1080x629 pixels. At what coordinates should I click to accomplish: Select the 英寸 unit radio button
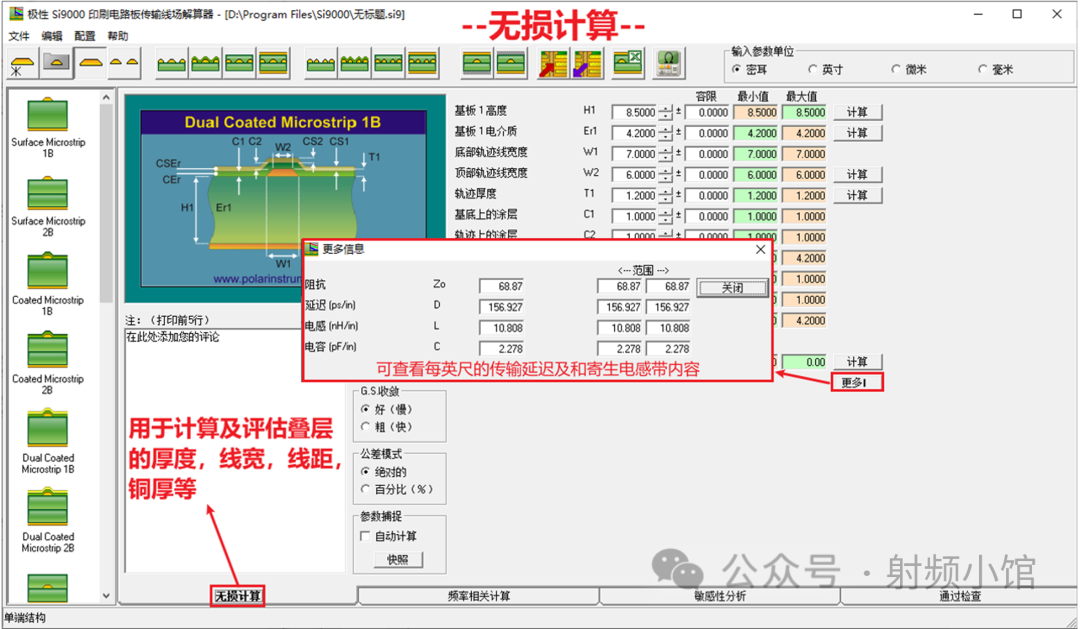pos(813,70)
